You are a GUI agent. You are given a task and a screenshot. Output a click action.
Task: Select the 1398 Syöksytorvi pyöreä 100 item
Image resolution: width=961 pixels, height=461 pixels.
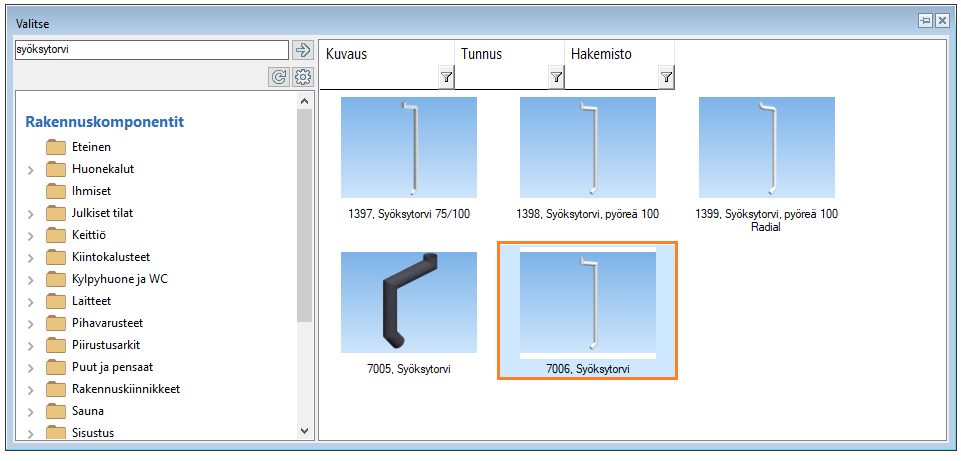tap(587, 147)
